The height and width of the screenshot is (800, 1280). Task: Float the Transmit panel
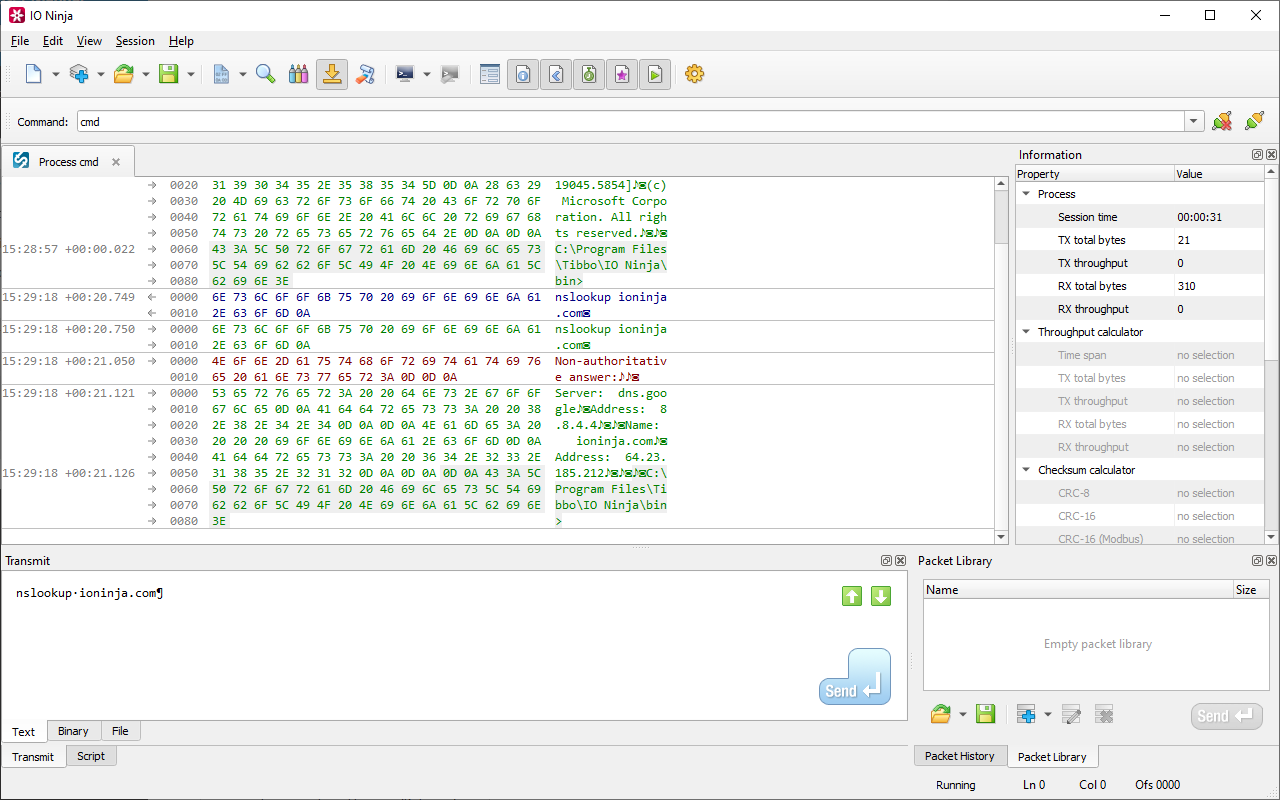(x=886, y=561)
